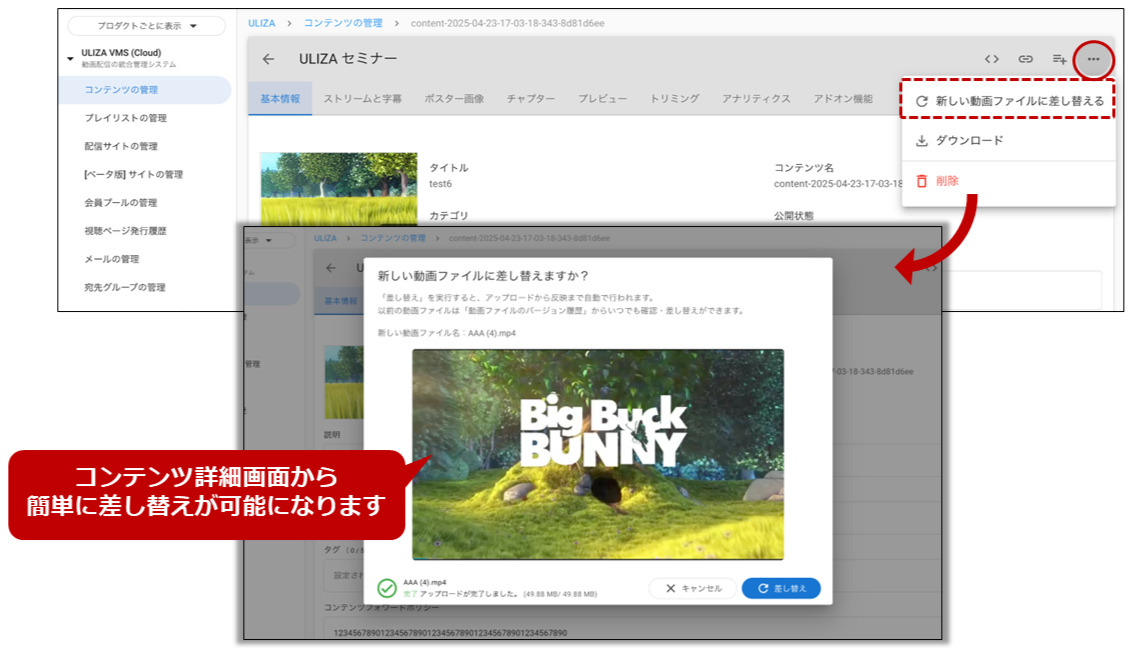The image size is (1139, 648).
Task: Switch to the プレビュー tab
Action: [x=602, y=99]
